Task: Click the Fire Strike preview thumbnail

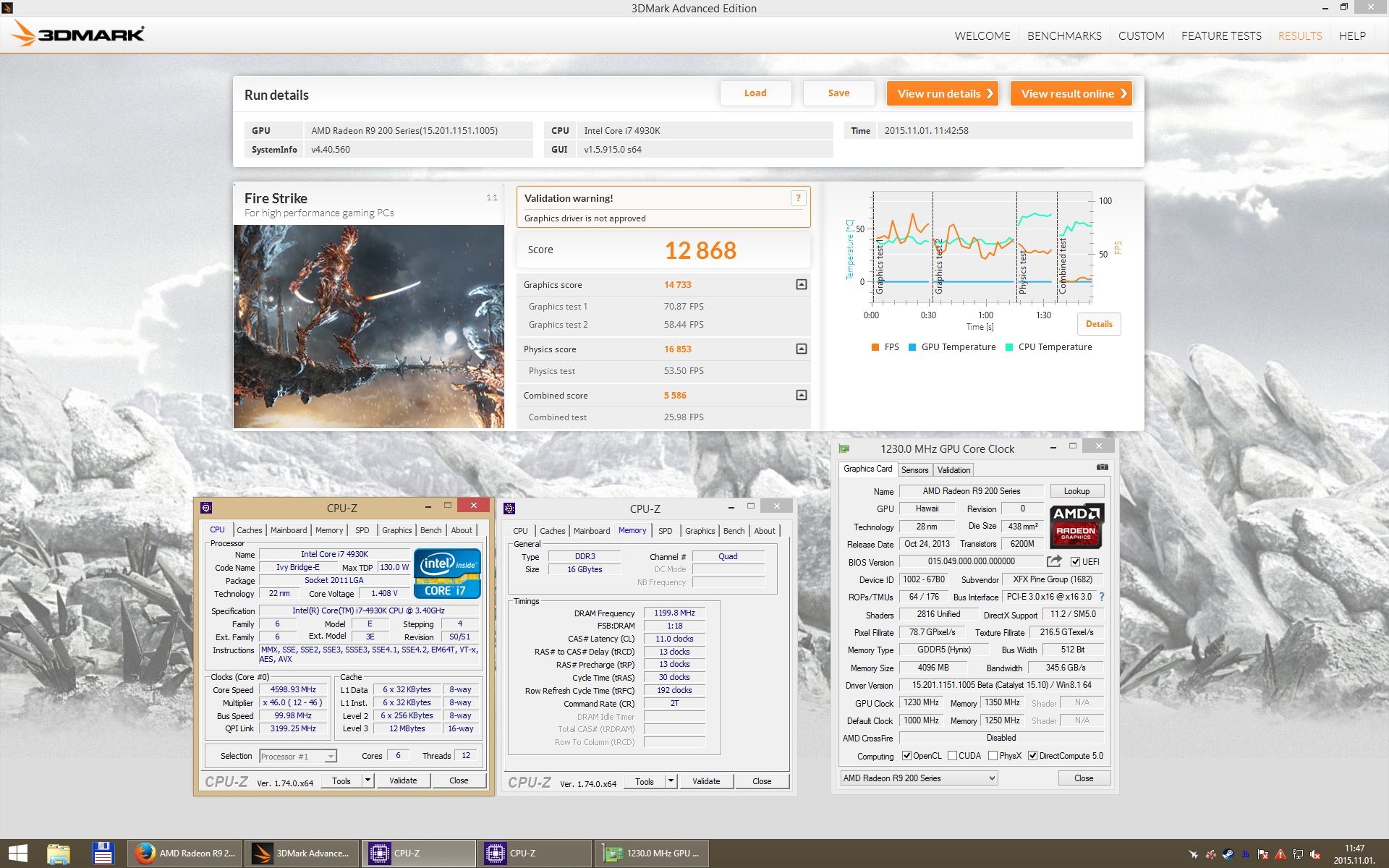Action: (x=369, y=326)
